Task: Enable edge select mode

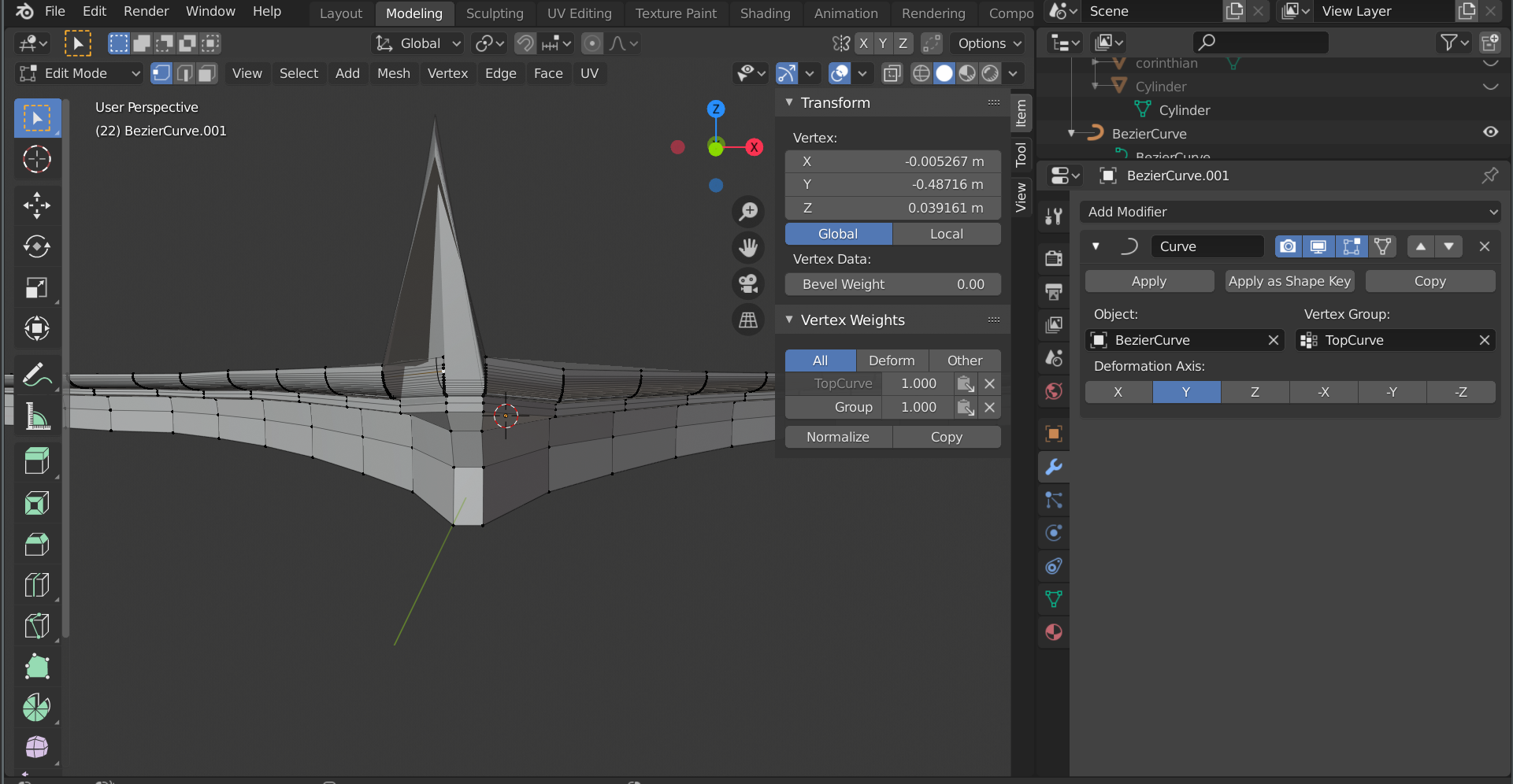Action: [x=184, y=73]
